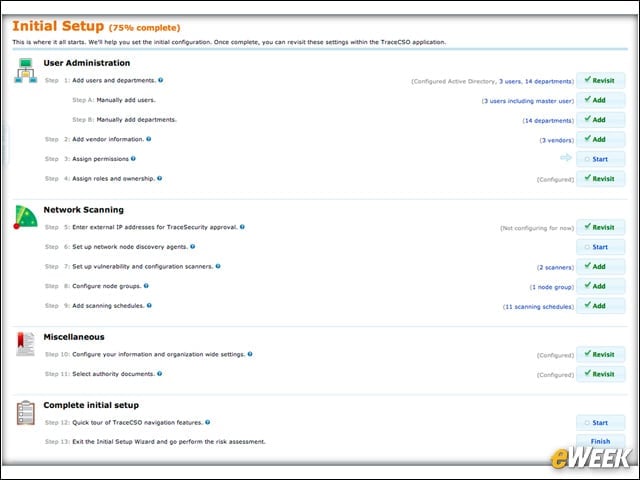Viewport: 640px width, 480px height.
Task: Click the Miscellaneous document icon
Action: point(25,344)
